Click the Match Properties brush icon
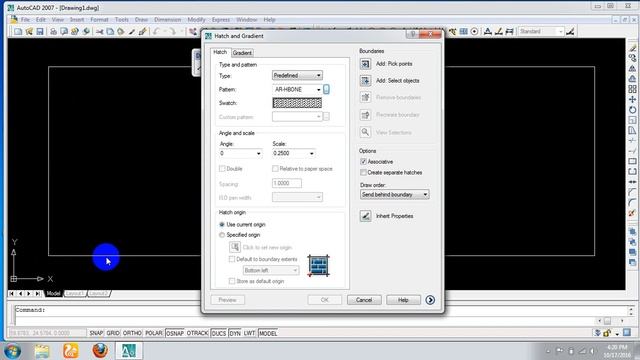The image size is (640, 360). [131, 31]
